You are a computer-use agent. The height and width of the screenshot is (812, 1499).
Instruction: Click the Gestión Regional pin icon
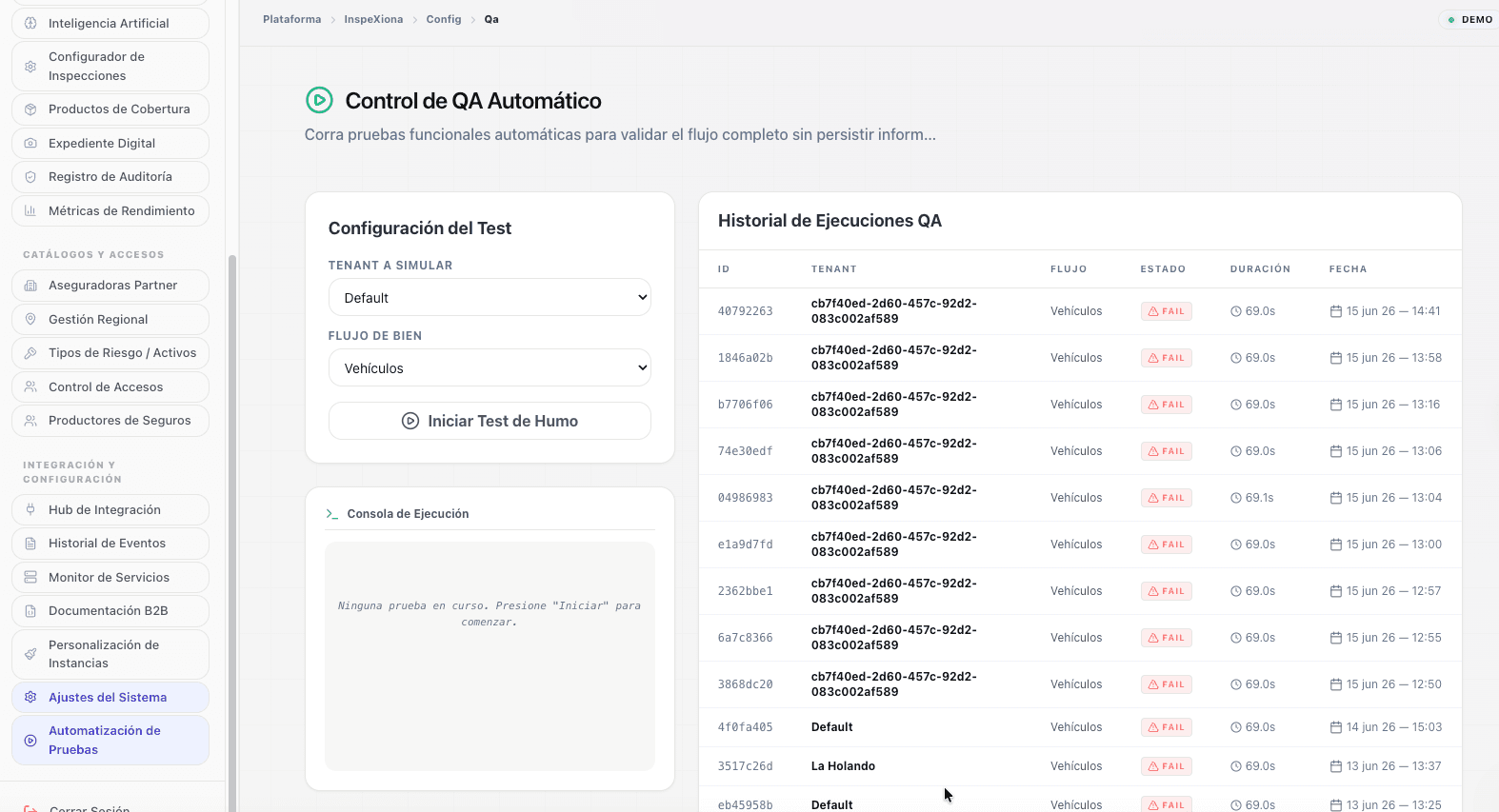(x=30, y=320)
